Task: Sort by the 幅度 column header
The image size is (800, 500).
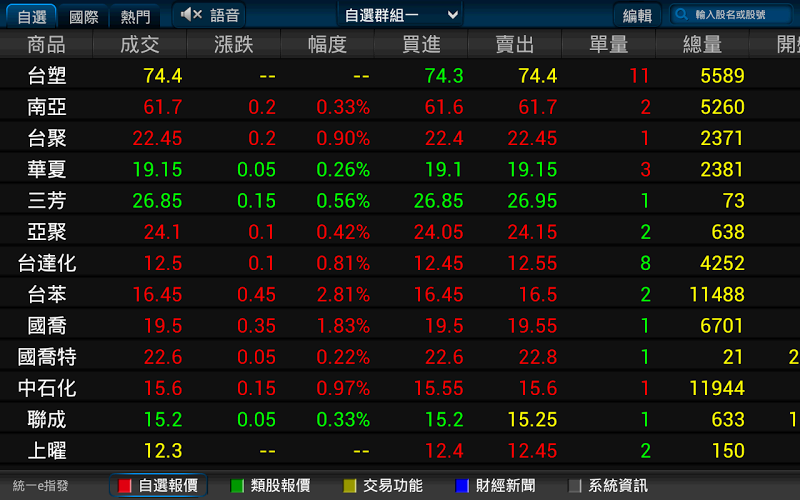Action: click(x=327, y=44)
